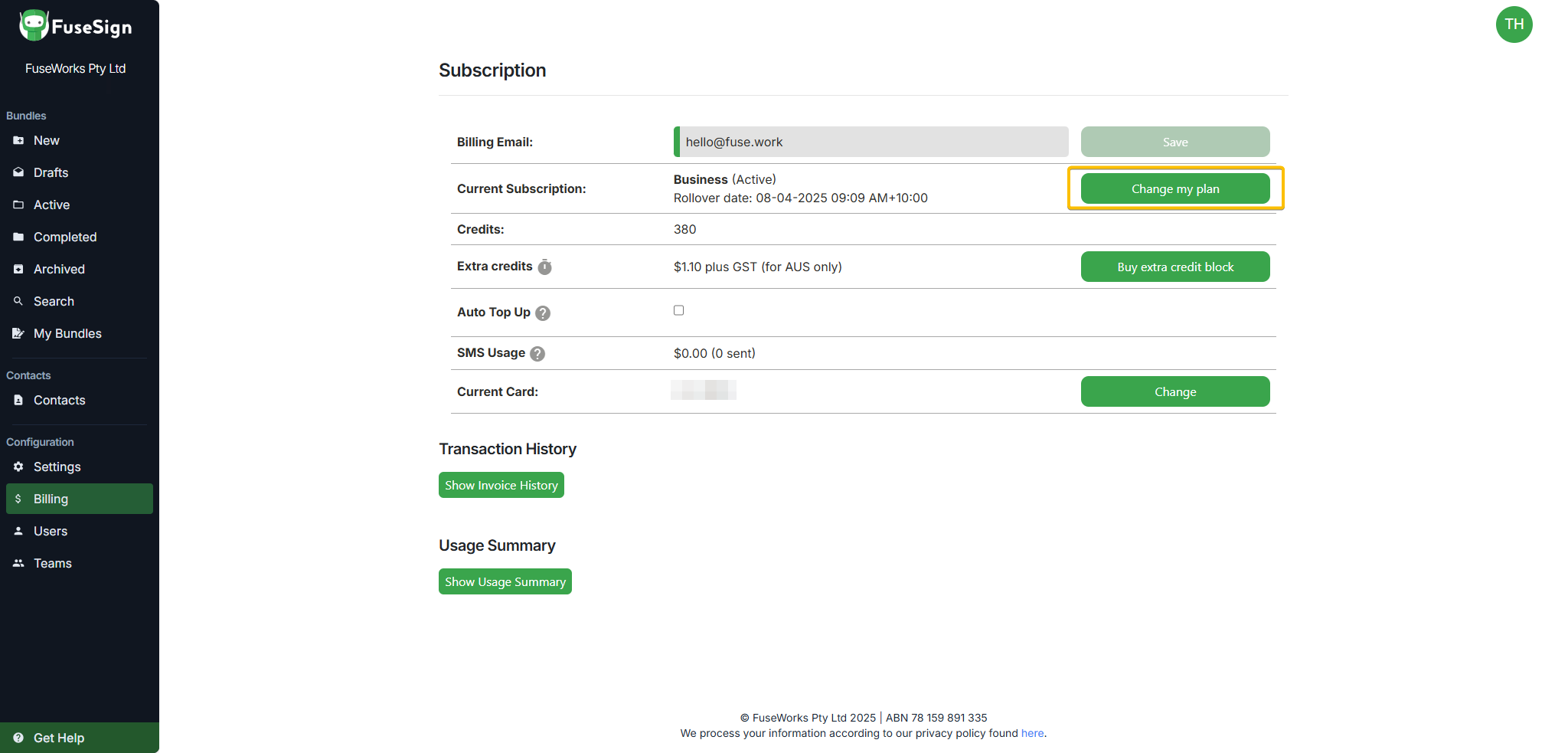The height and width of the screenshot is (753, 1568).
Task: Show the Invoice History
Action: pyautogui.click(x=501, y=484)
